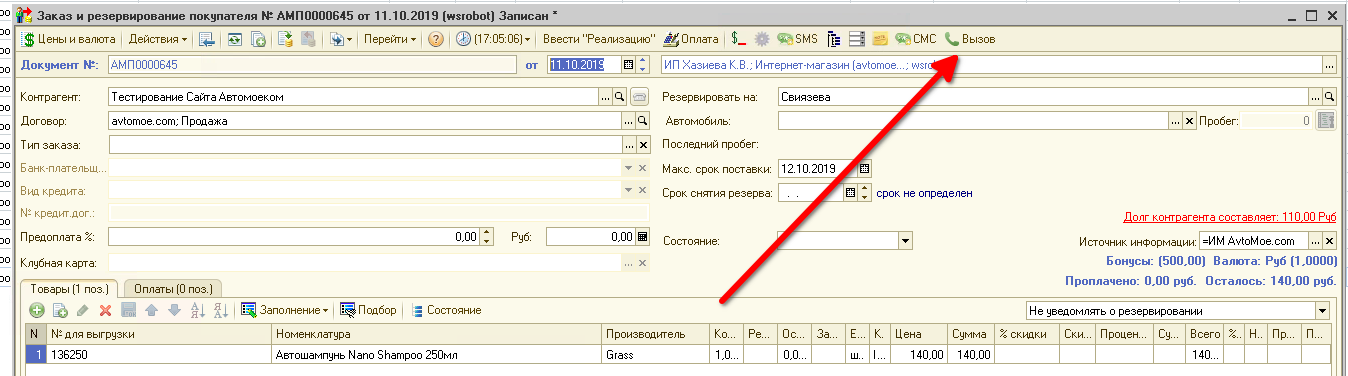
Task: Click the copy row icon in table toolbar
Action: (x=60, y=311)
